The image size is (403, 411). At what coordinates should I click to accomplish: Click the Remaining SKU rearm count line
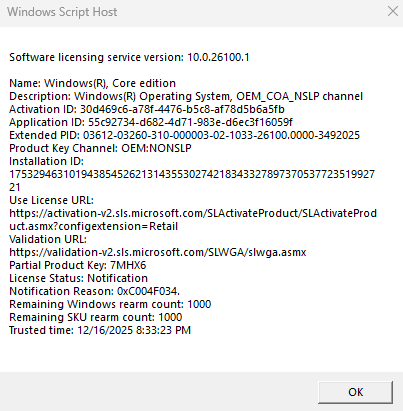96,317
